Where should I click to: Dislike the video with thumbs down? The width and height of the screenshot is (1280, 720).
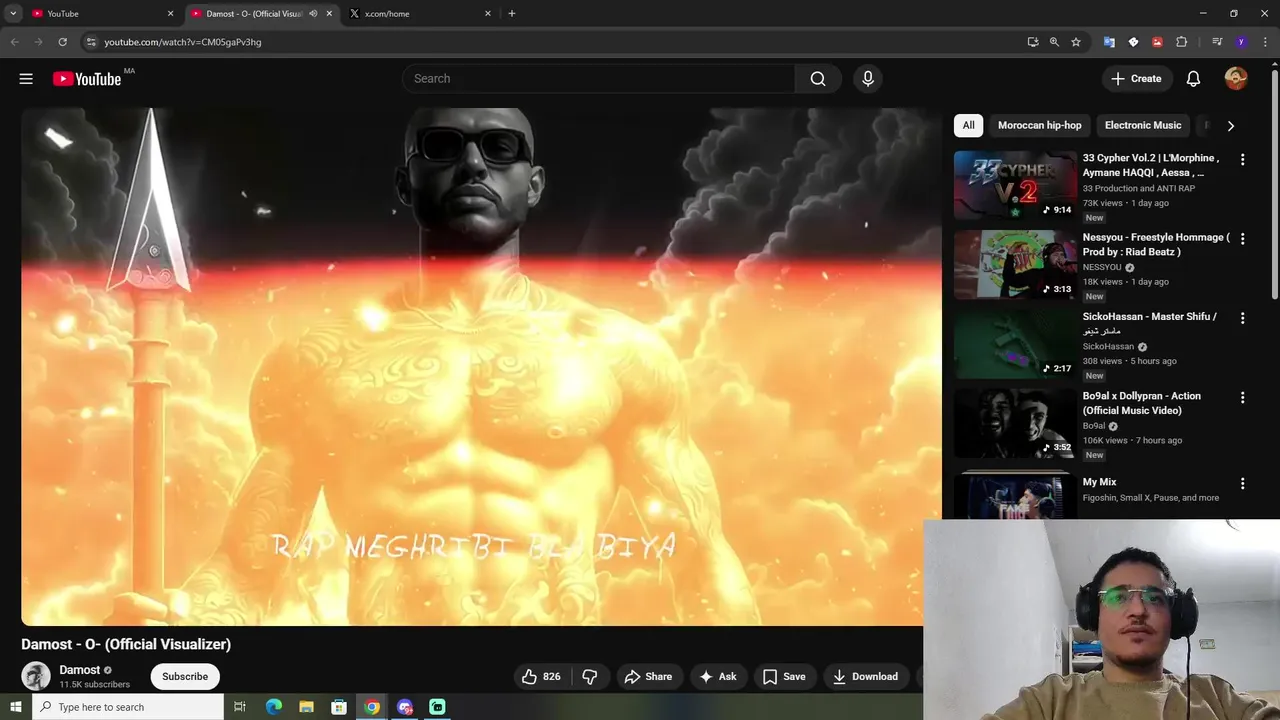(x=590, y=677)
